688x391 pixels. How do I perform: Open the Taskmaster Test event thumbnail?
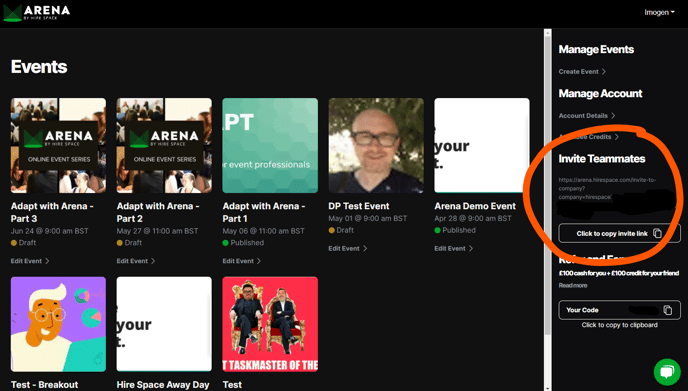[x=270, y=324]
